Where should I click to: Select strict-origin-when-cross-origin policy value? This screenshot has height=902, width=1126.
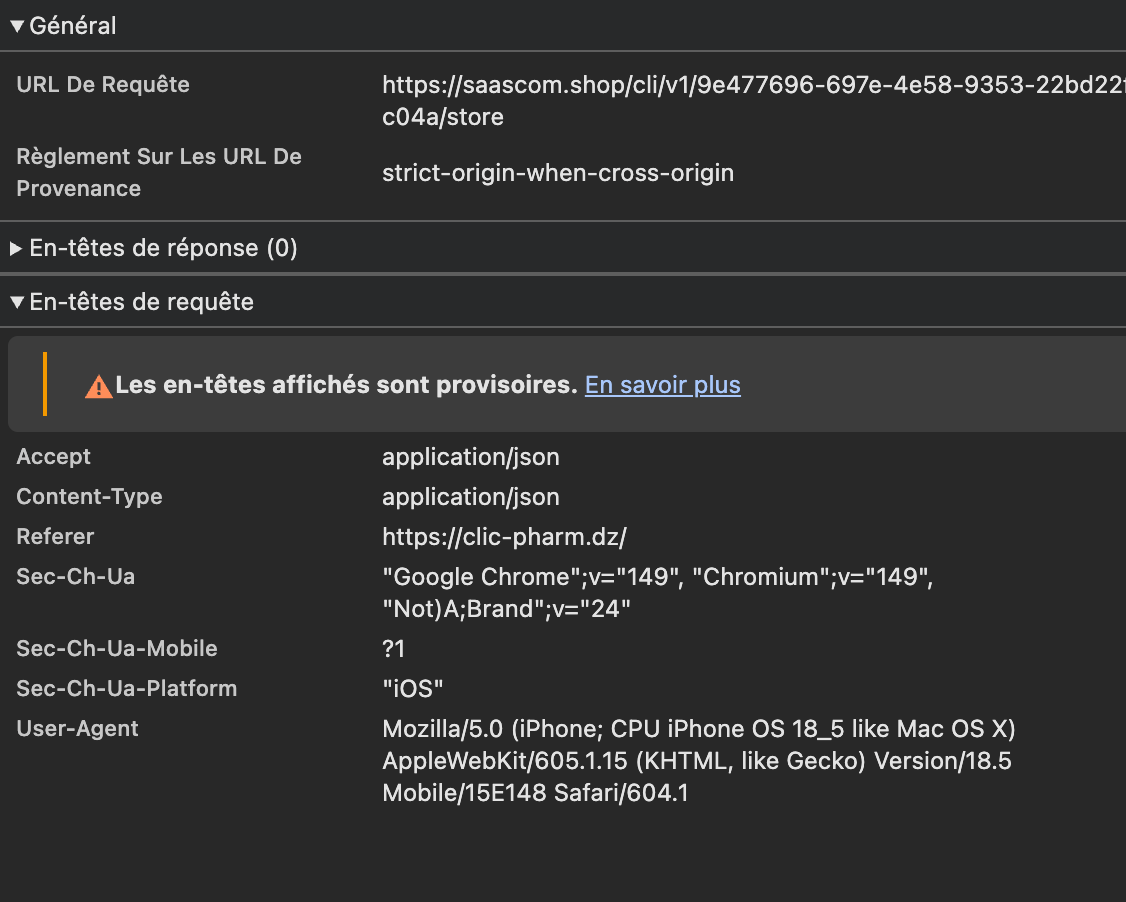558,173
